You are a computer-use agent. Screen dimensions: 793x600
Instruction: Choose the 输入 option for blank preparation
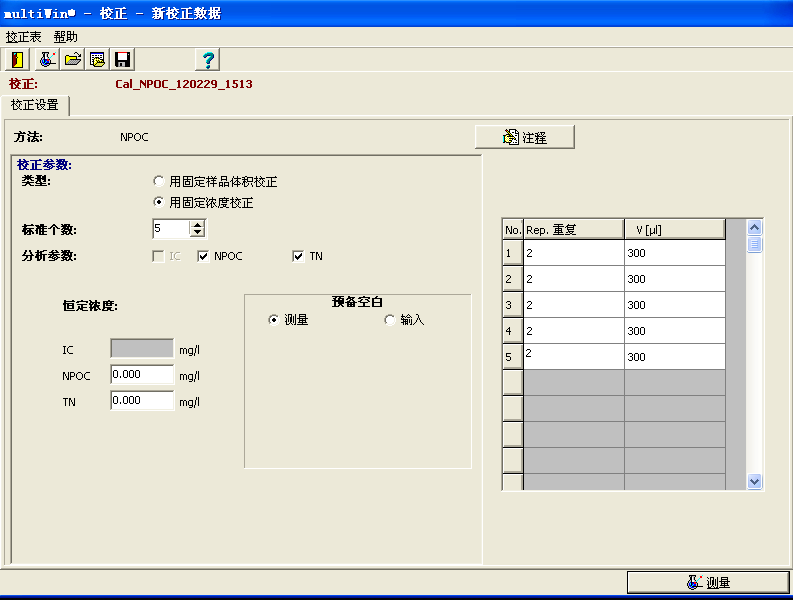click(390, 320)
